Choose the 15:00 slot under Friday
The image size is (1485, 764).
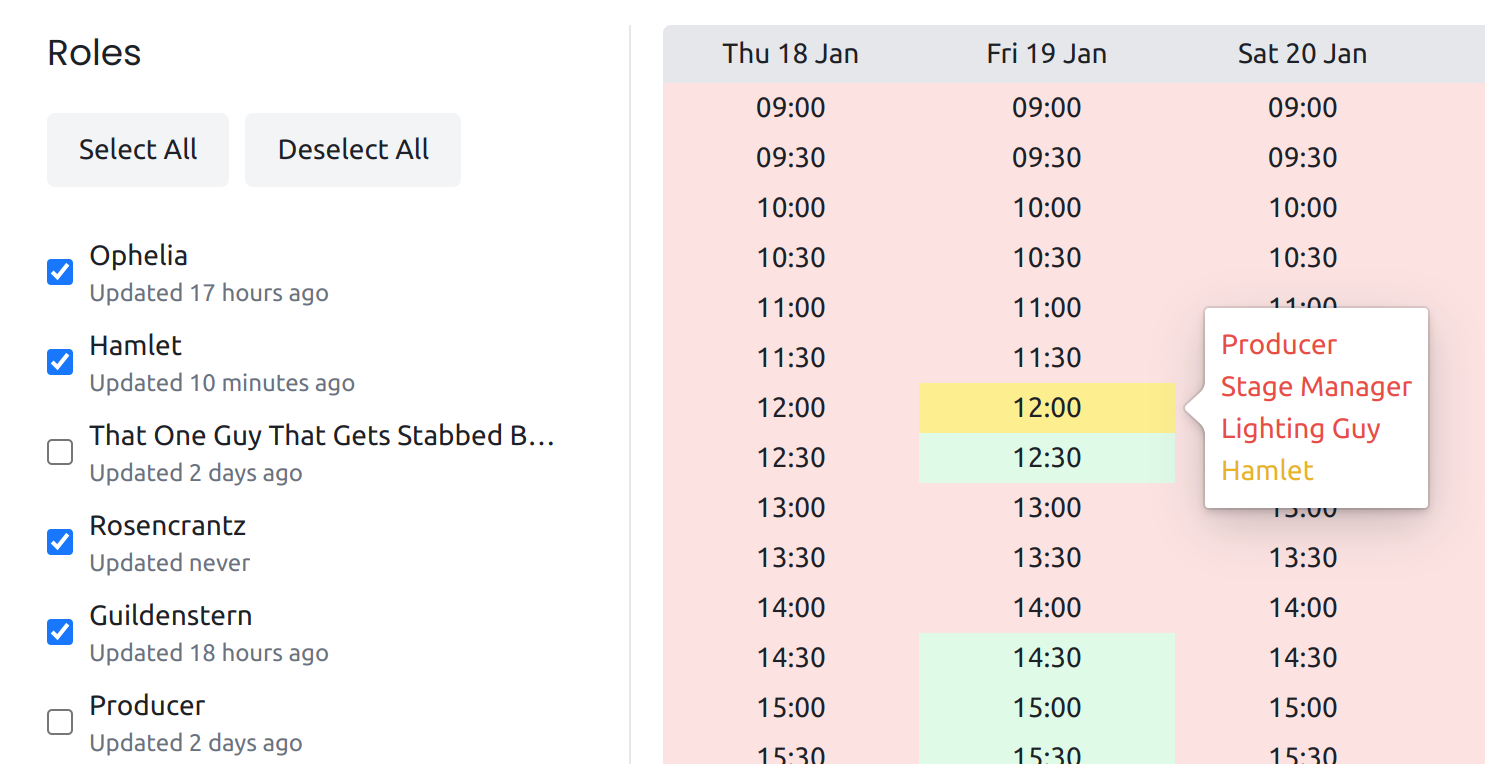pyautogui.click(x=1046, y=708)
